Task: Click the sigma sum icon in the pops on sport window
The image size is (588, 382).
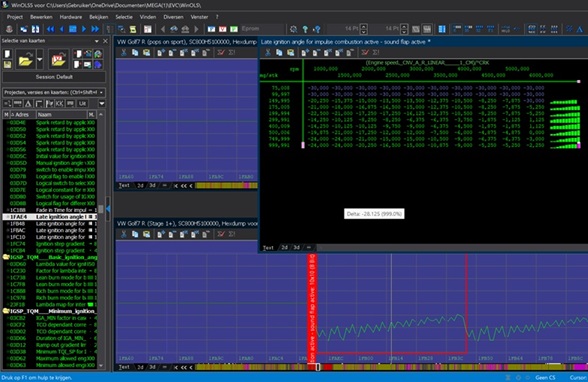Action: point(232,52)
